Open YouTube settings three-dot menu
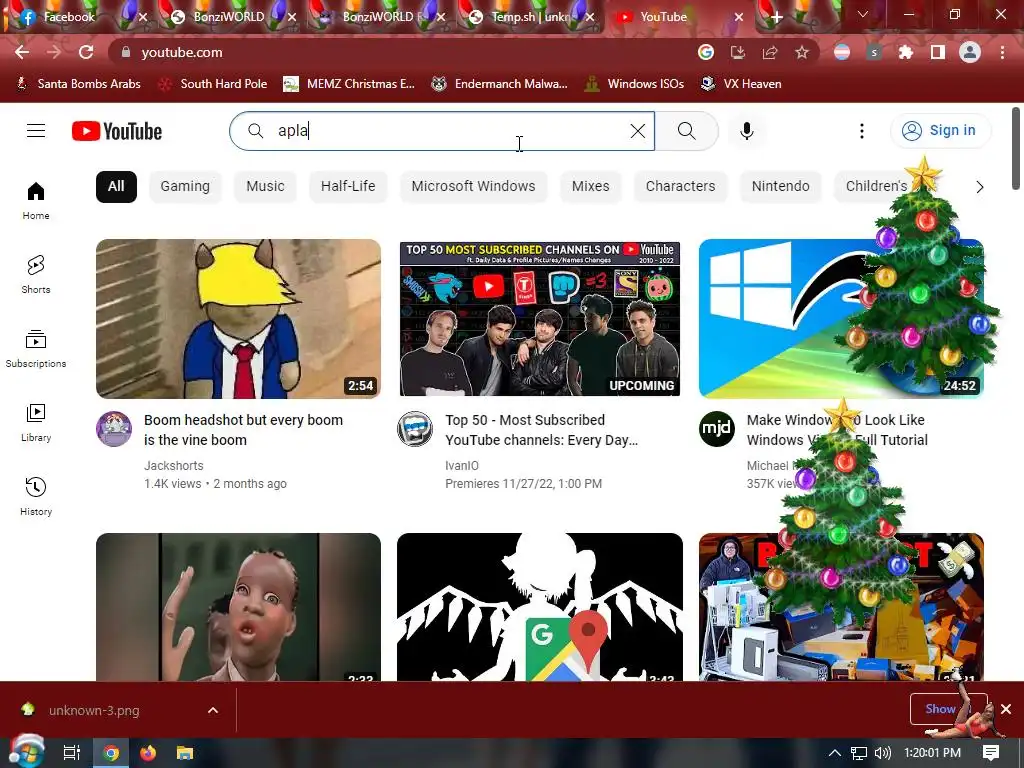 (861, 131)
